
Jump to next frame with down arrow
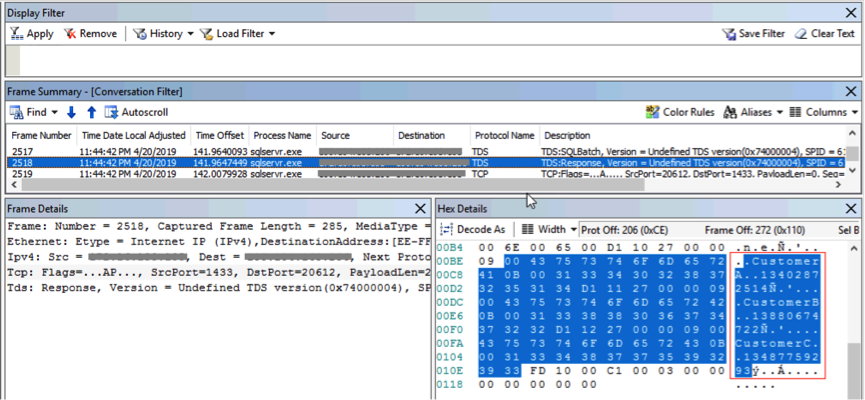(x=72, y=112)
